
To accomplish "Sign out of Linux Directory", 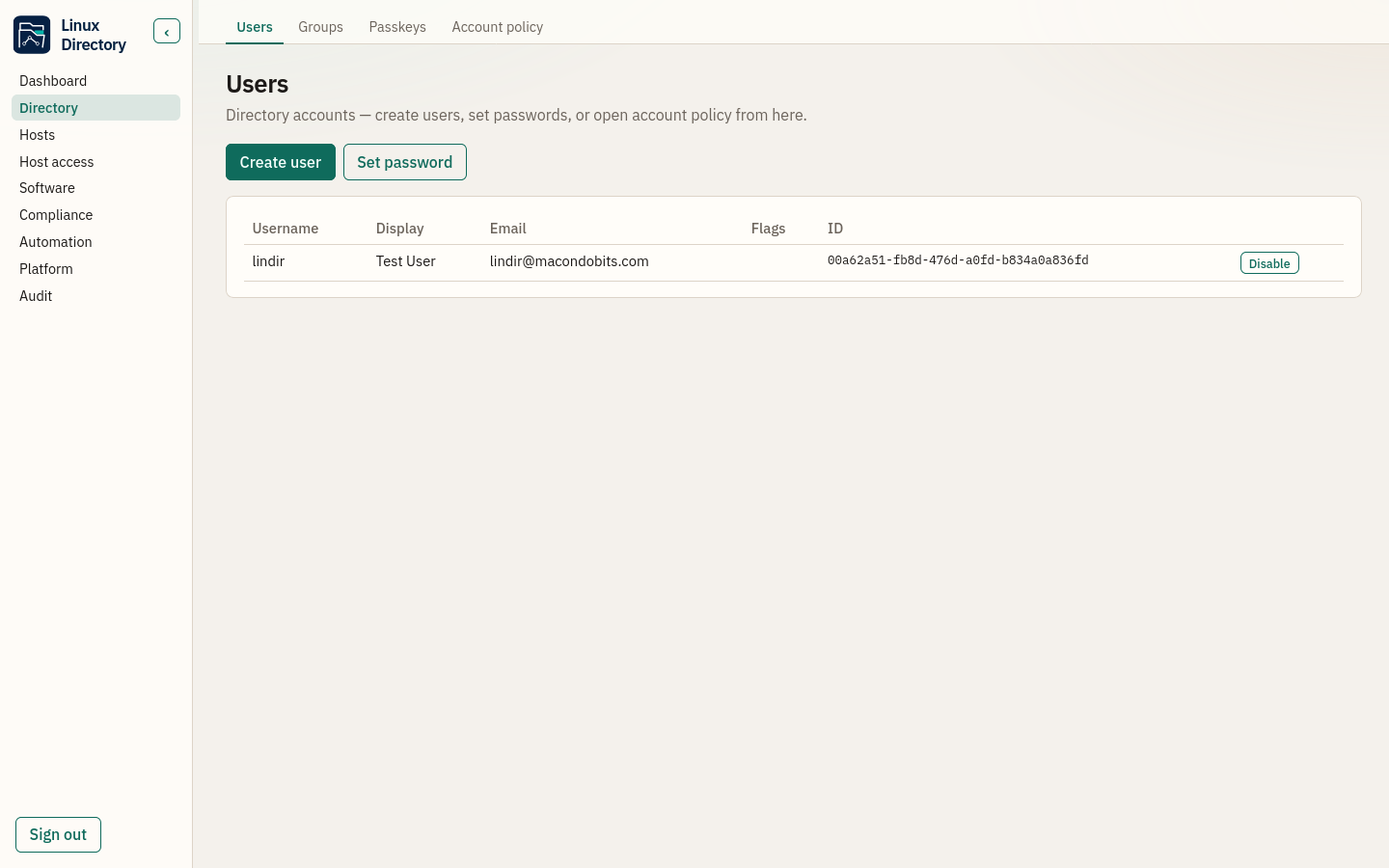I will tap(58, 835).
